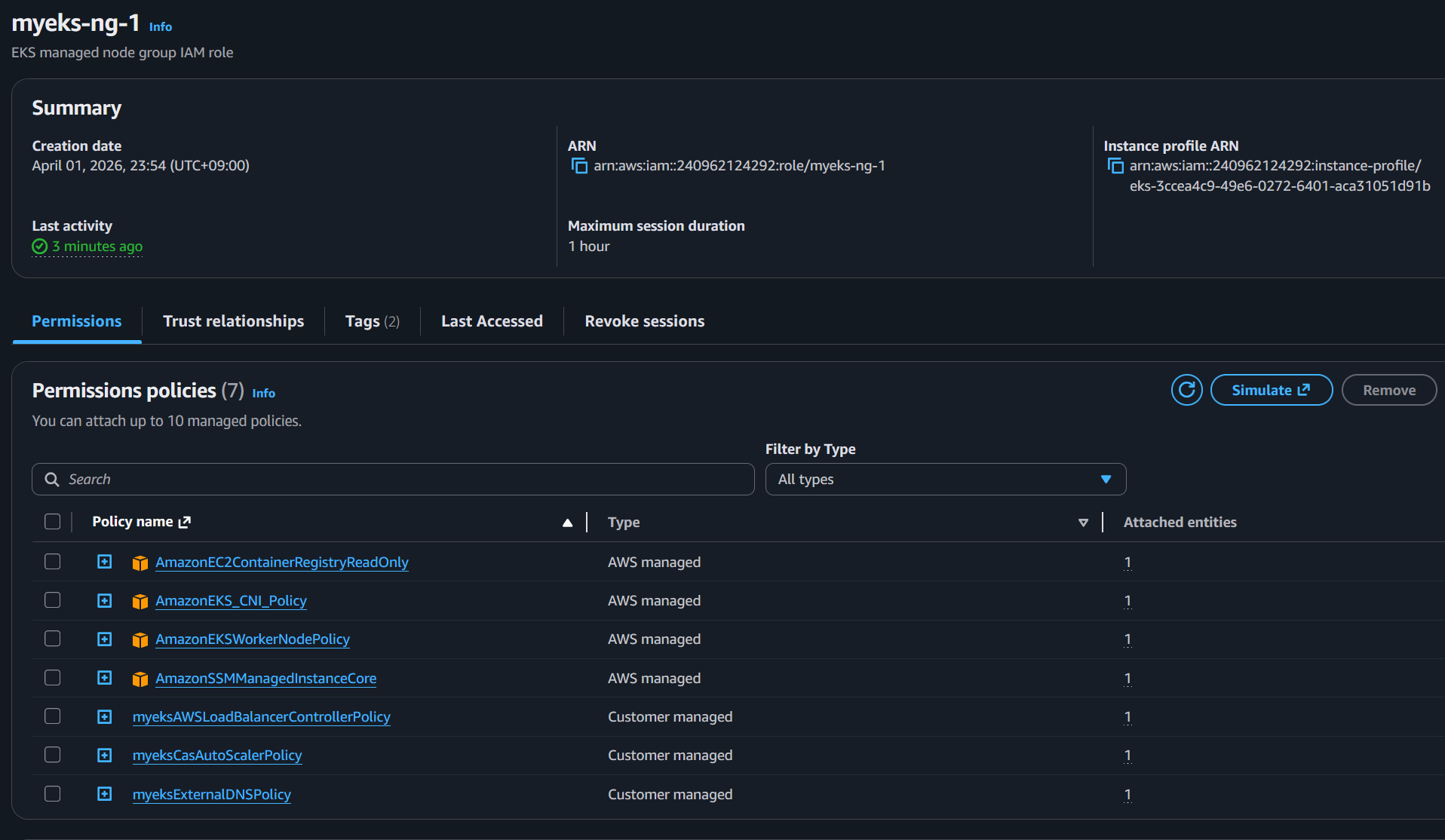This screenshot has width=1445, height=840.
Task: Copy the Instance profile ARN icon
Action: 1115,166
